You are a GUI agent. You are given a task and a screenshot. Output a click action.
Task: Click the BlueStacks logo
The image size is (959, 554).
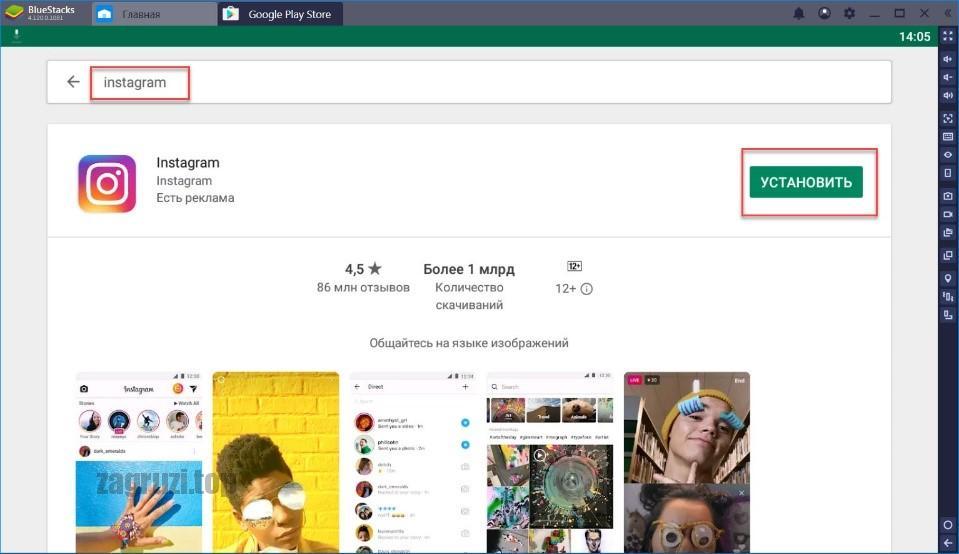tap(14, 13)
